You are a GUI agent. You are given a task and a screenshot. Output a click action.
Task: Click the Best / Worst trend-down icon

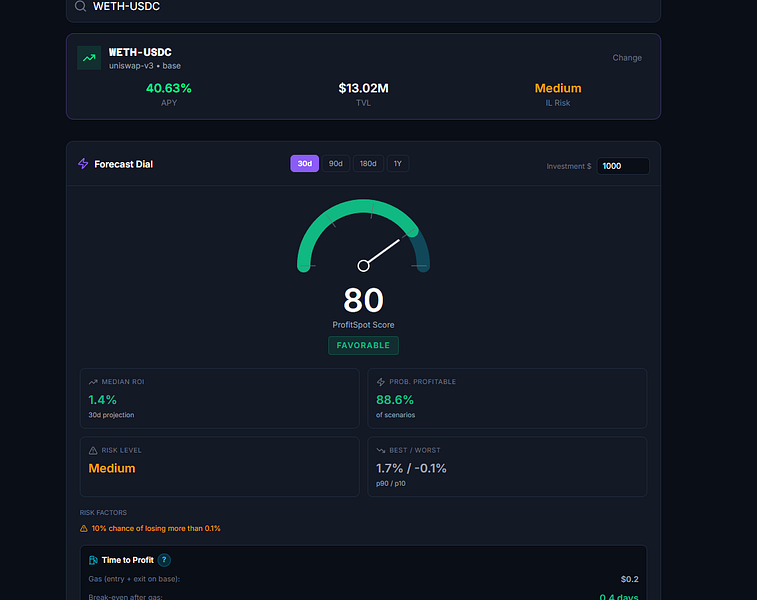click(x=380, y=450)
